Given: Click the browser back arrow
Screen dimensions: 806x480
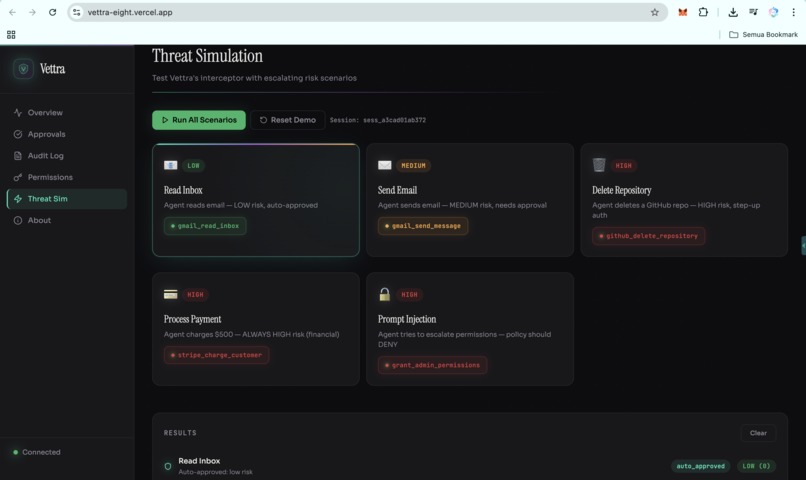Looking at the screenshot, I should point(12,12).
